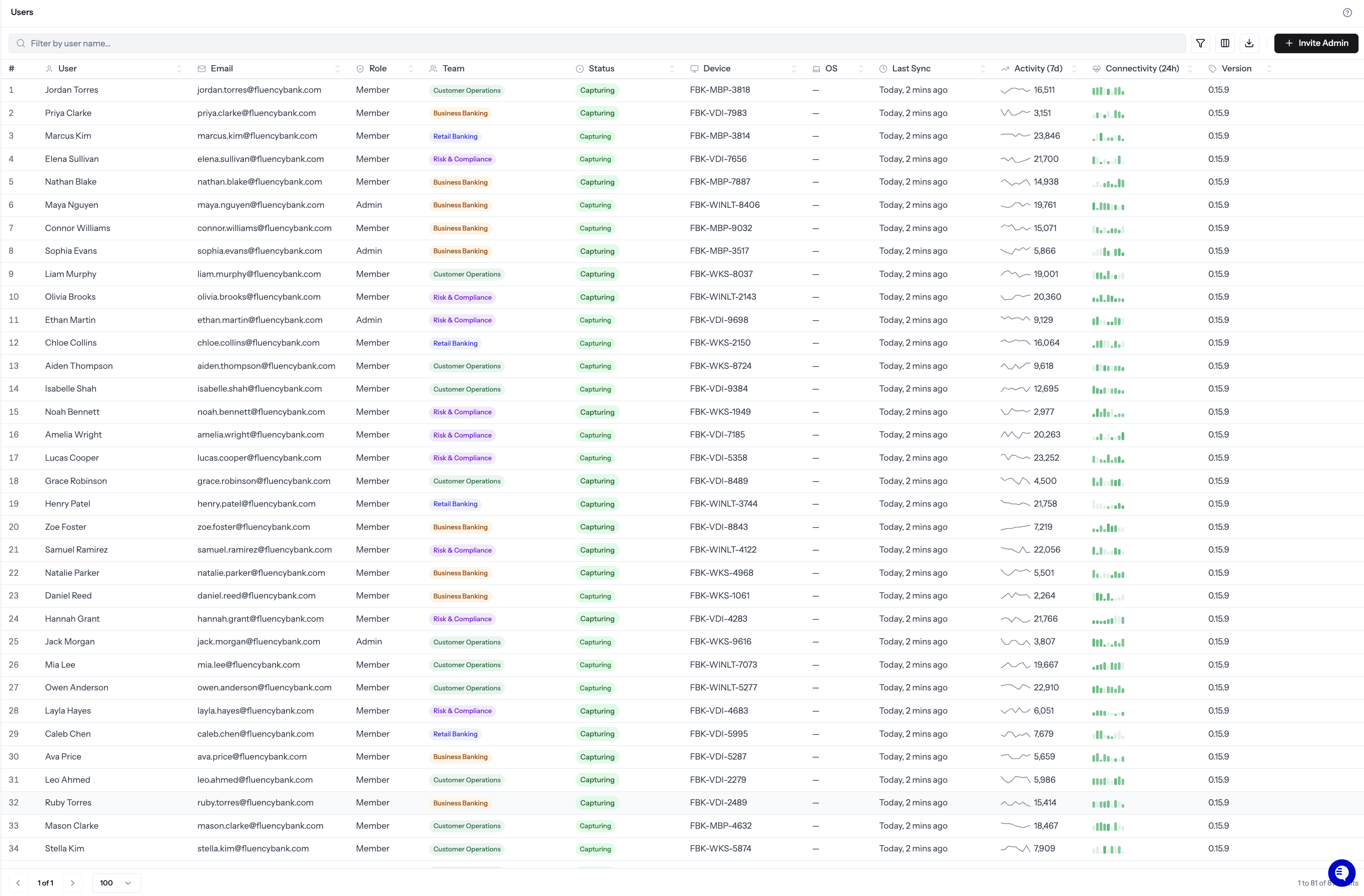Click the Connectivity heart icon
The height and width of the screenshot is (896, 1364).
pyautogui.click(x=1096, y=69)
